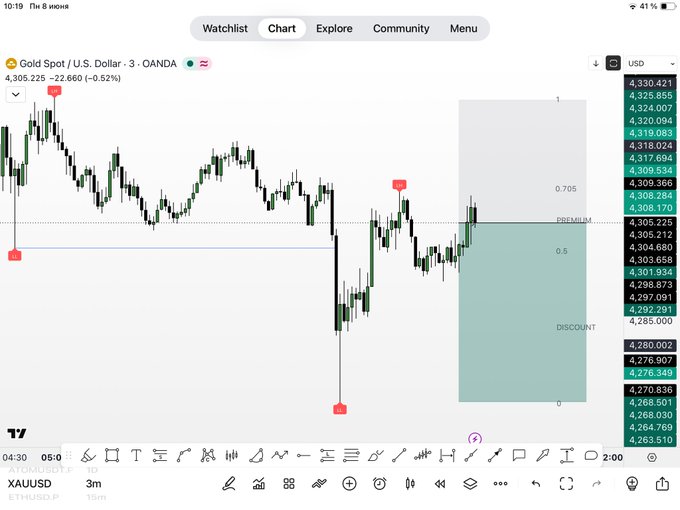680x510 pixels.
Task: Toggle the green market status indicator dot
Action: (190, 64)
